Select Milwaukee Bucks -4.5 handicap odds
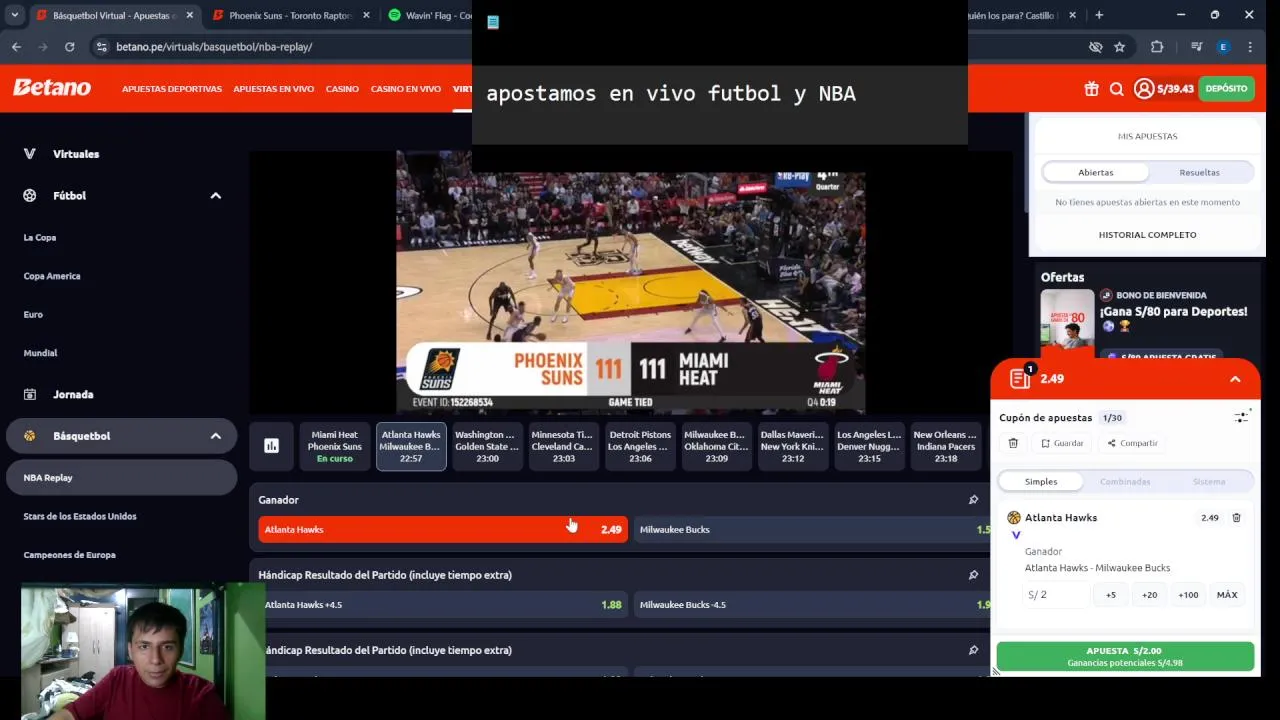 (x=812, y=605)
